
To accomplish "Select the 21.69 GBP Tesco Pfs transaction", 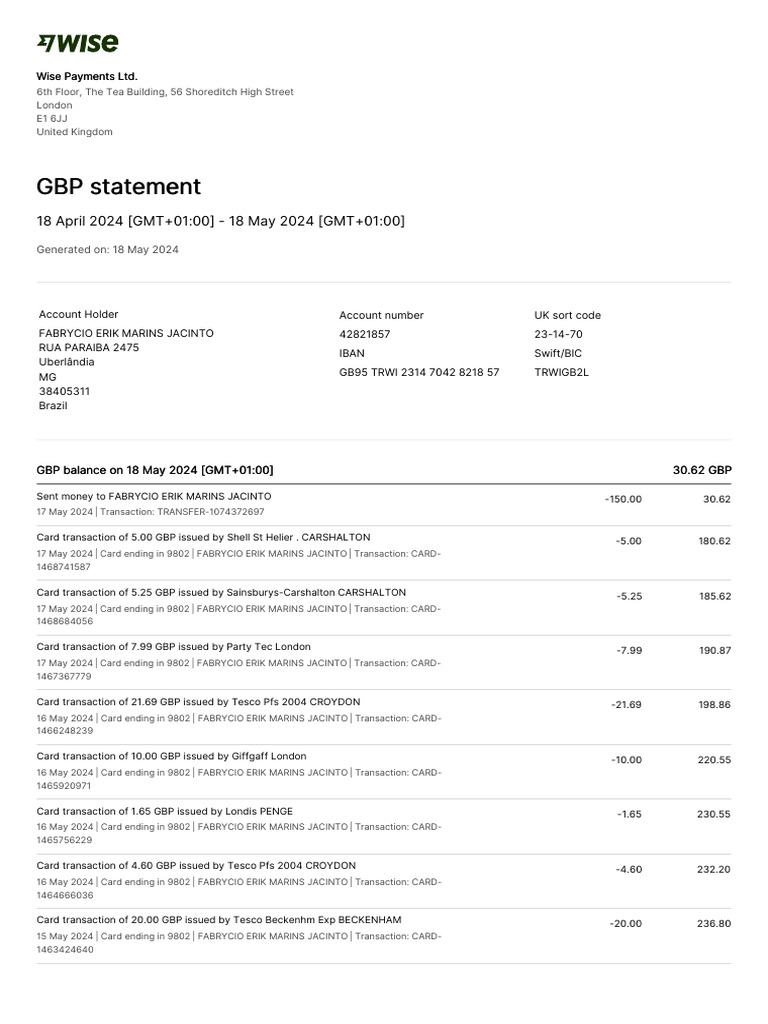I will tap(198, 702).
